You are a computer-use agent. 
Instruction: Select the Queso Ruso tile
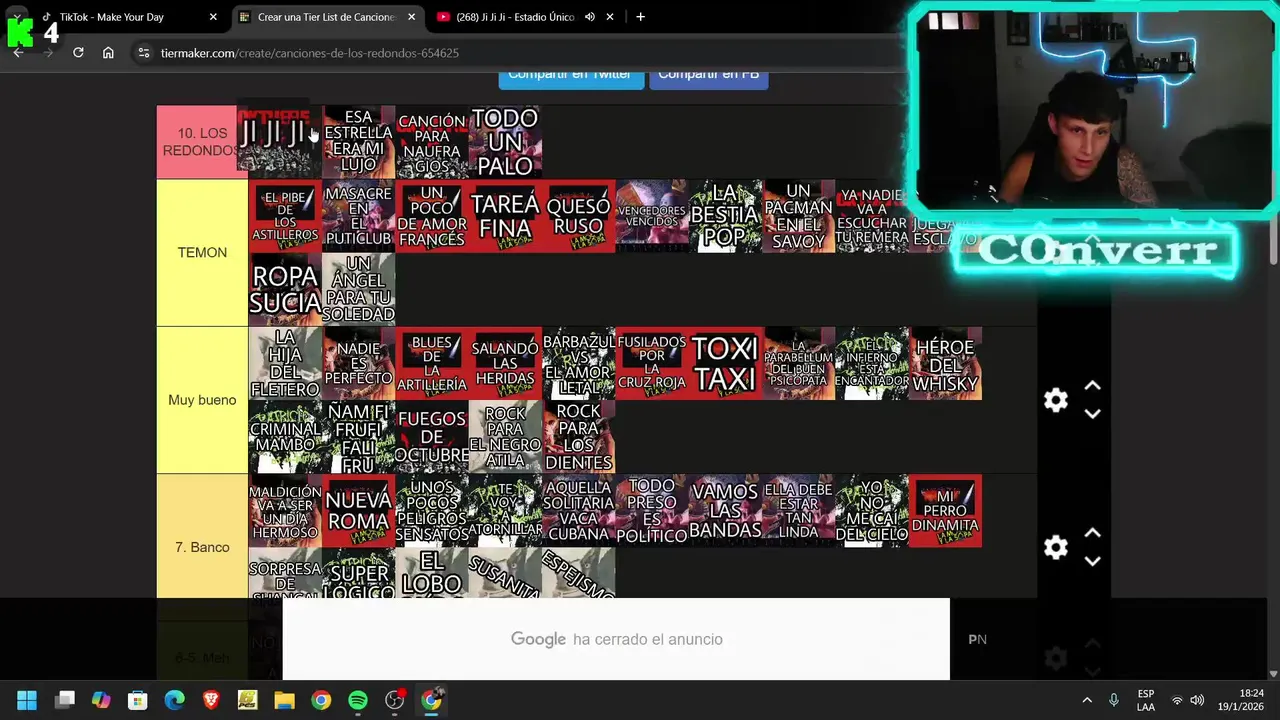pos(578,216)
